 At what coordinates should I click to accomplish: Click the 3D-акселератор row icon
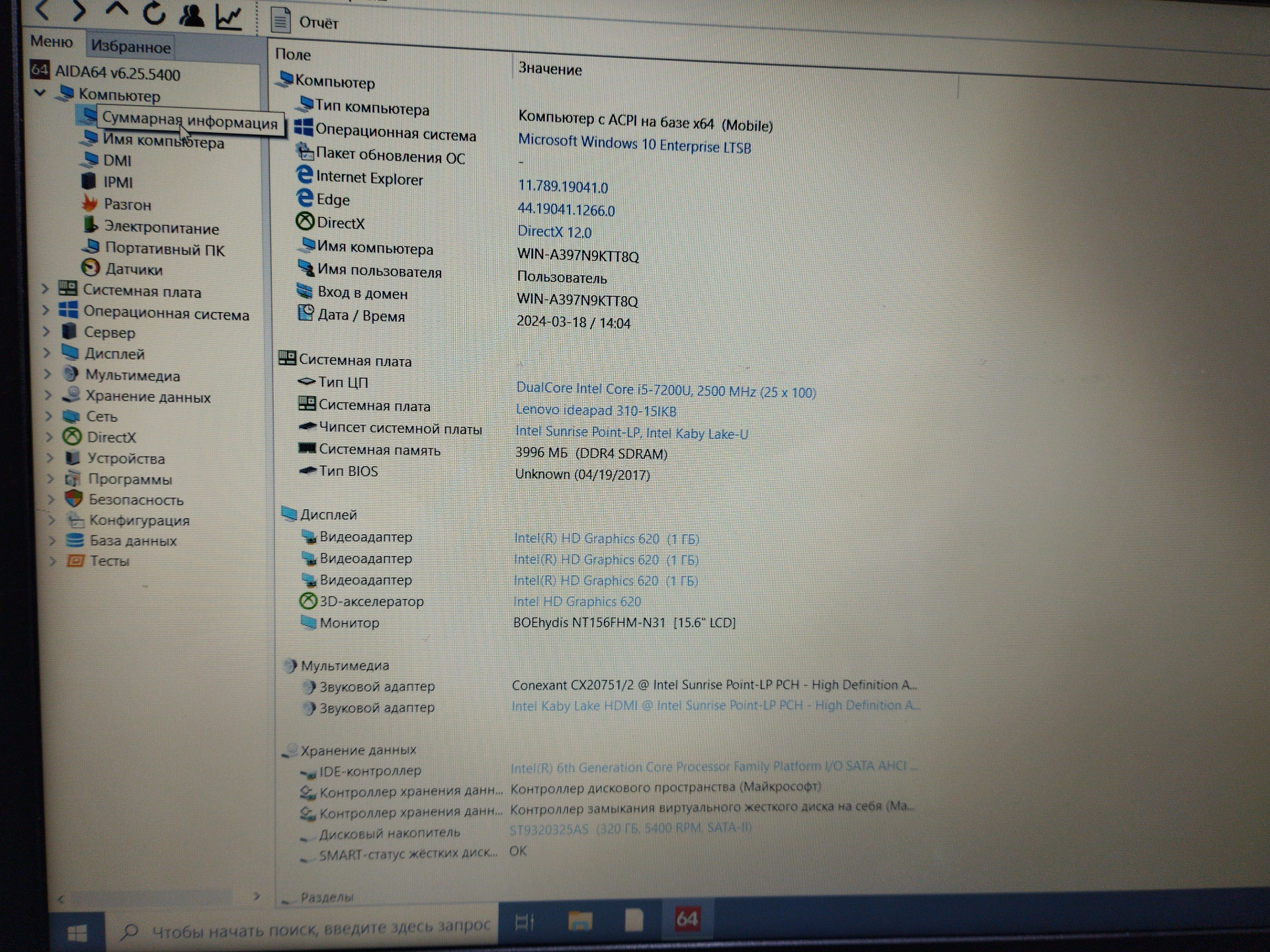click(x=308, y=600)
